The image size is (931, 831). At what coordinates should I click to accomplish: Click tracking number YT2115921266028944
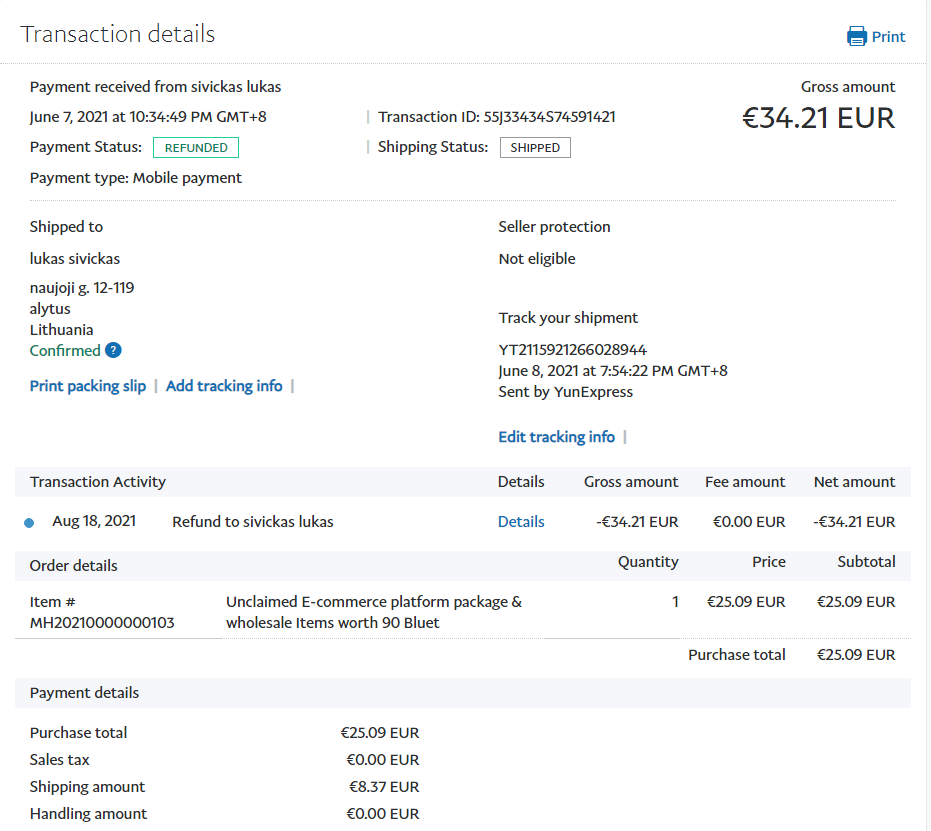572,350
